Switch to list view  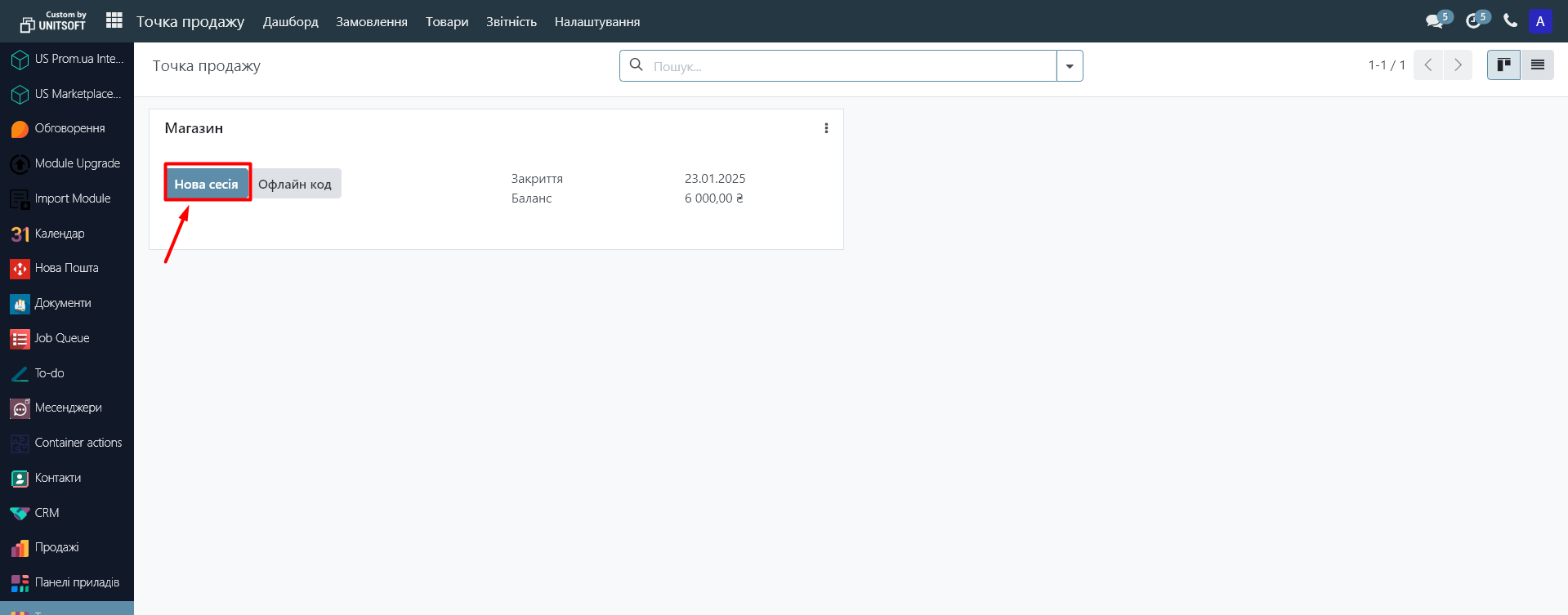[1537, 65]
